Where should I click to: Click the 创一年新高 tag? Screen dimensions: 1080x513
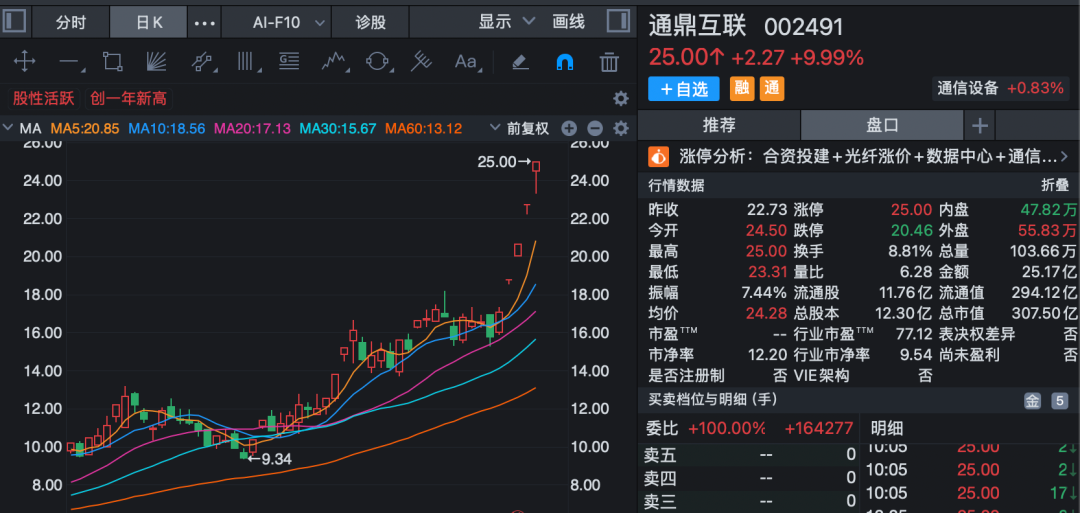click(129, 98)
